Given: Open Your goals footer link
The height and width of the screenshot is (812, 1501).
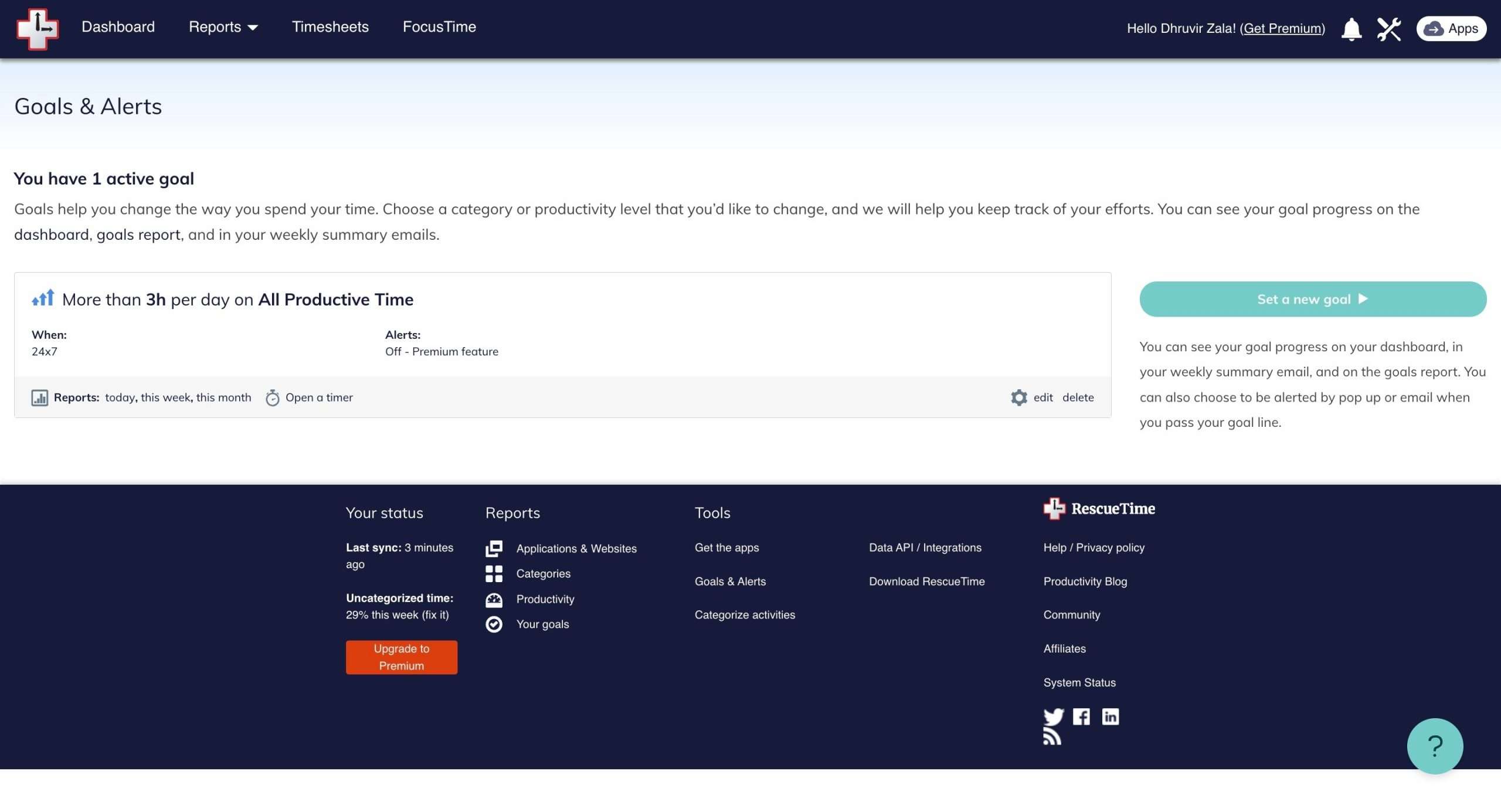Looking at the screenshot, I should pos(542,624).
